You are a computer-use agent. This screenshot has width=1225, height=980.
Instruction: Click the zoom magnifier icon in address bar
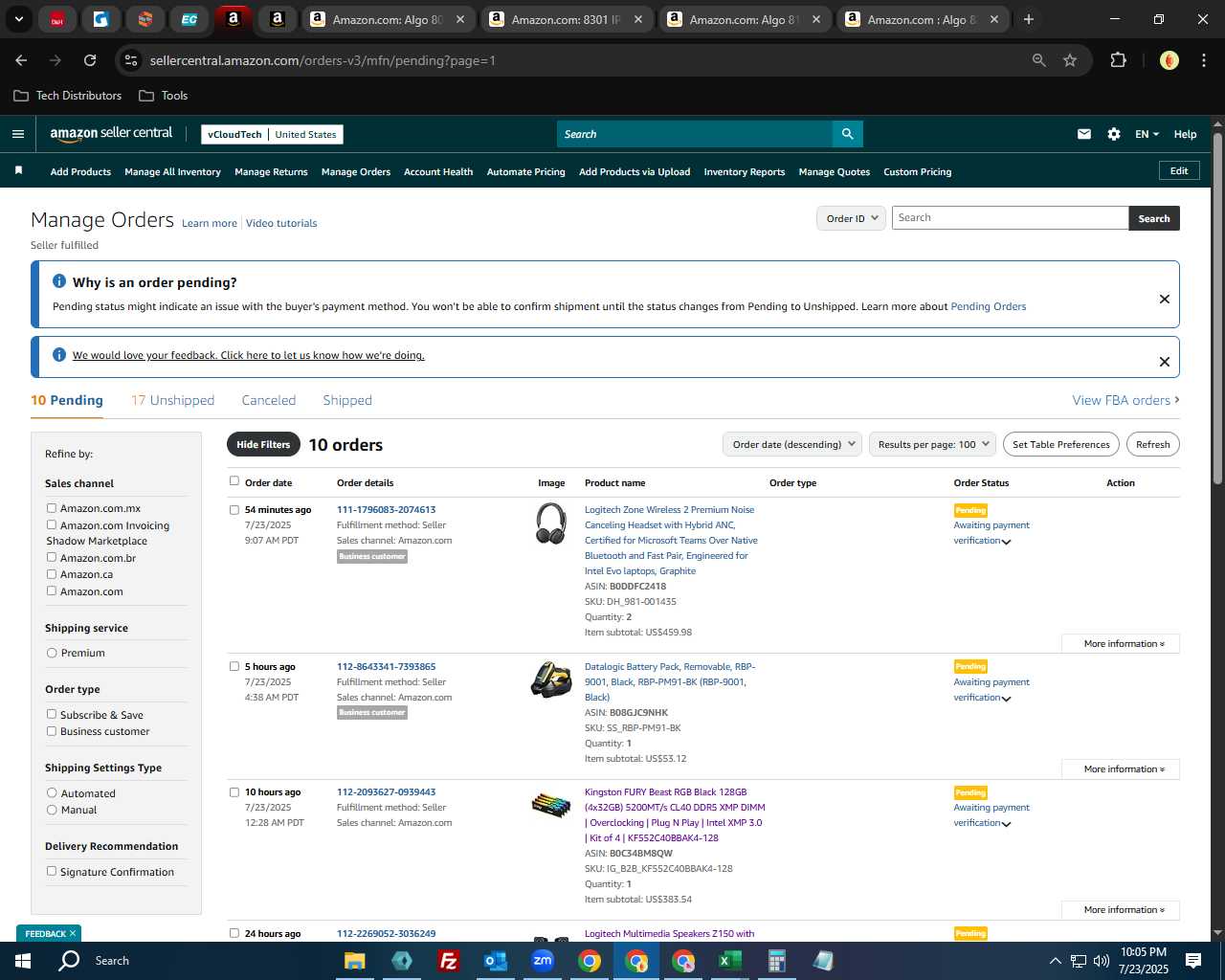(1039, 60)
